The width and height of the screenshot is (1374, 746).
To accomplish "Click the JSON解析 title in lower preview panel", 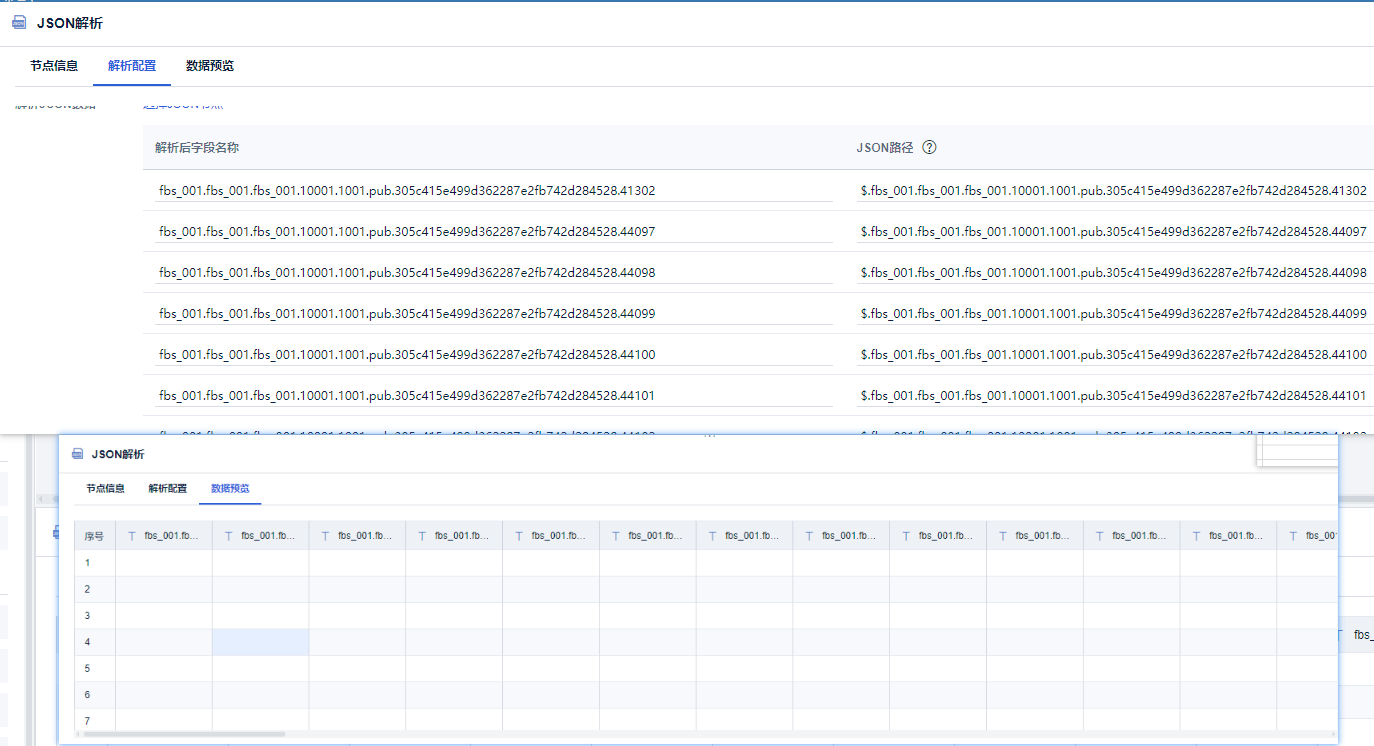I will (x=118, y=454).
